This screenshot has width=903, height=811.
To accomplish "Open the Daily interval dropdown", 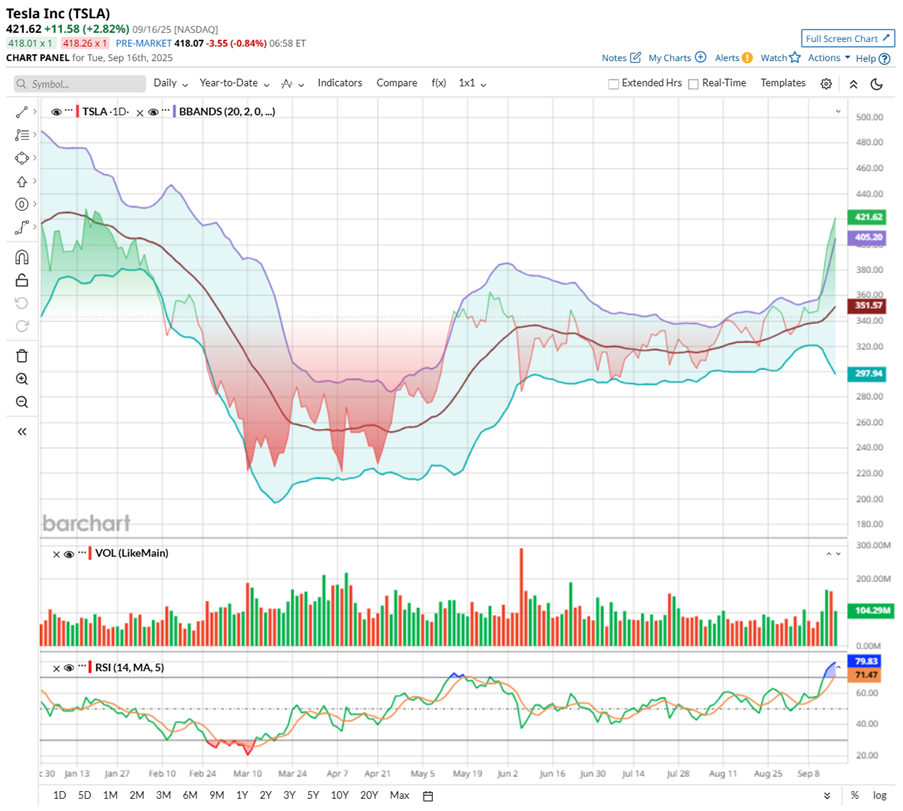I will (170, 83).
